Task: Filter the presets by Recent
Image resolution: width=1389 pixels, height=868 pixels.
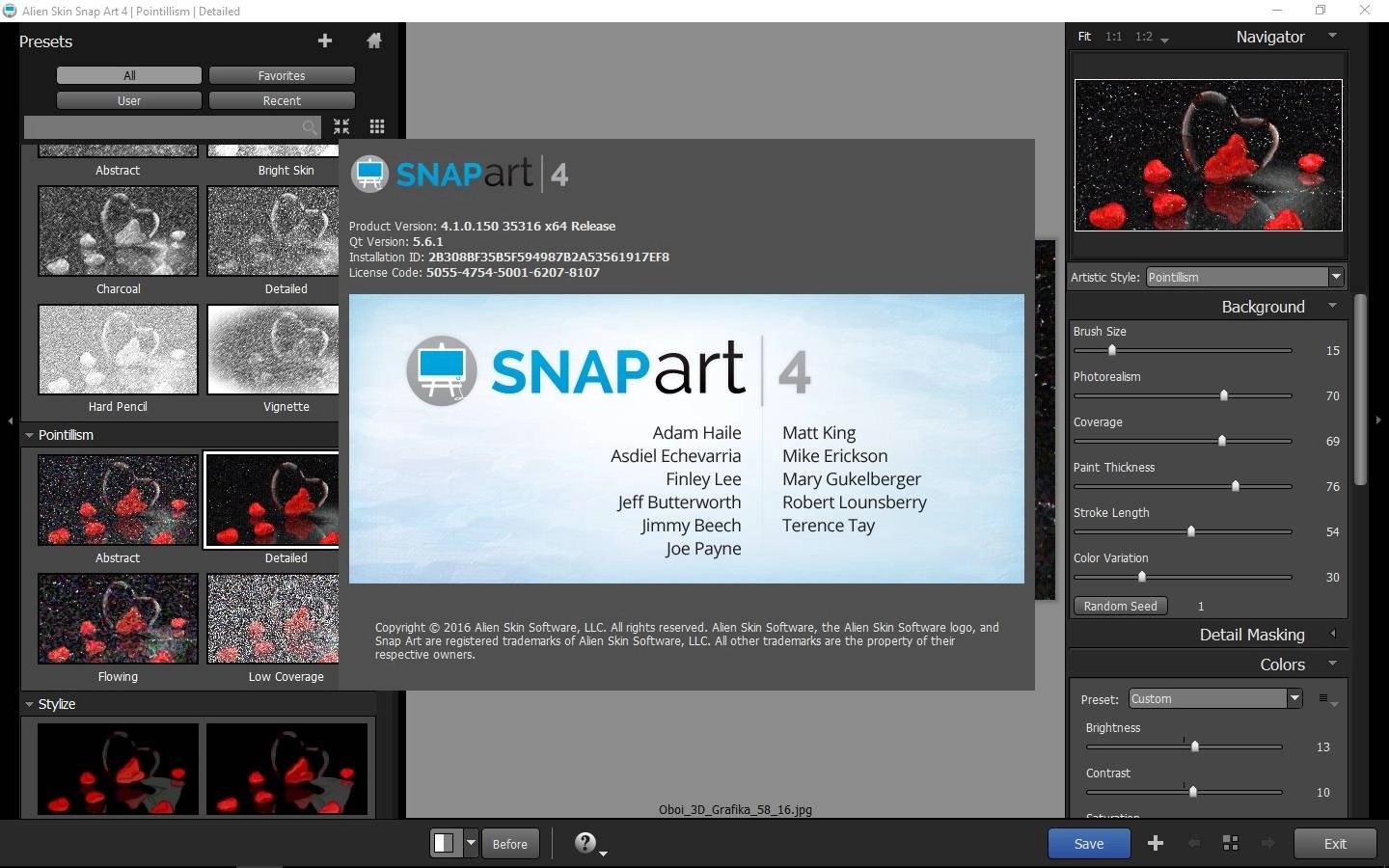Action: tap(282, 100)
